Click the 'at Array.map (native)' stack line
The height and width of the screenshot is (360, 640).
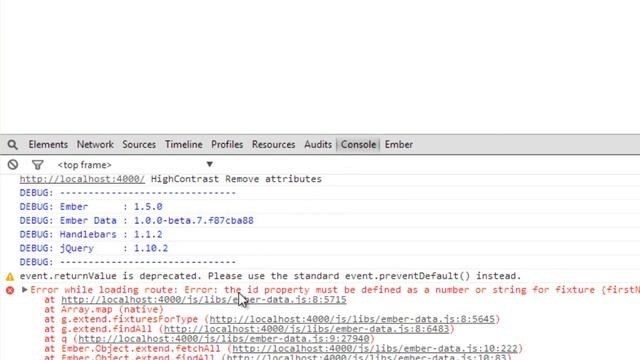(104, 309)
